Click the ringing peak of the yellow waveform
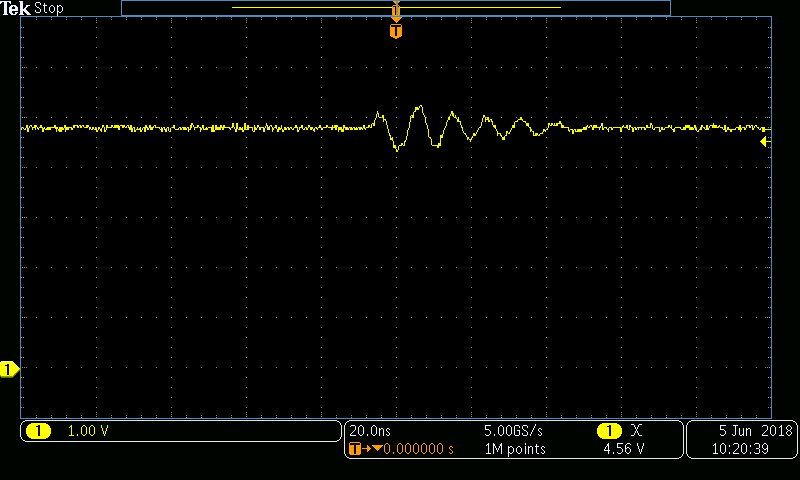 click(418, 107)
